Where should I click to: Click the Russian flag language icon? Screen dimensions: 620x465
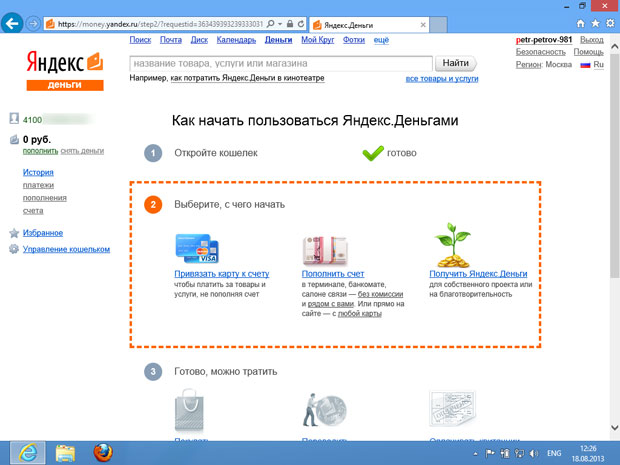pyautogui.click(x=585, y=65)
